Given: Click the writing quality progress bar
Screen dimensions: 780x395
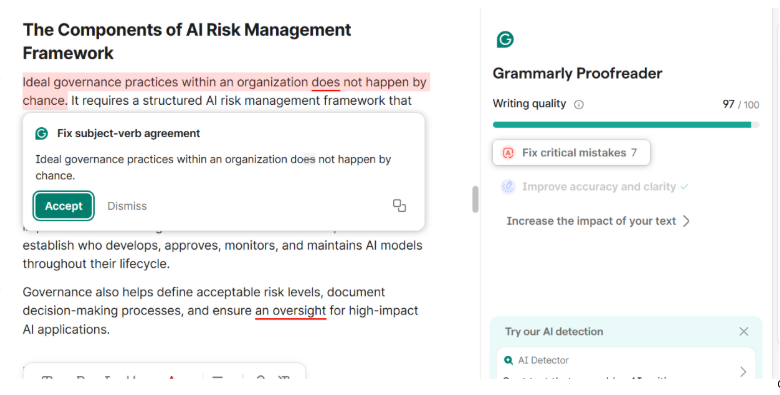Looking at the screenshot, I should [x=626, y=125].
